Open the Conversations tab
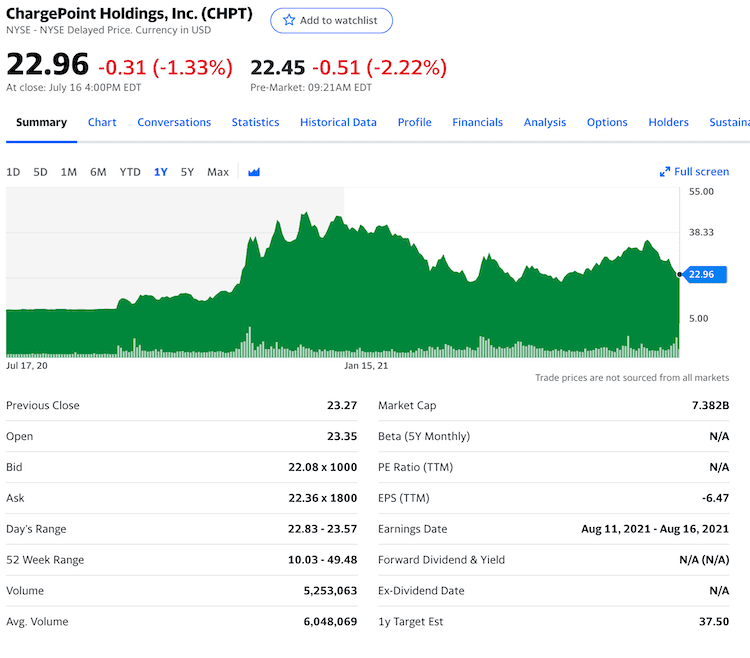Image resolution: width=750 pixels, height=658 pixels. tap(174, 122)
